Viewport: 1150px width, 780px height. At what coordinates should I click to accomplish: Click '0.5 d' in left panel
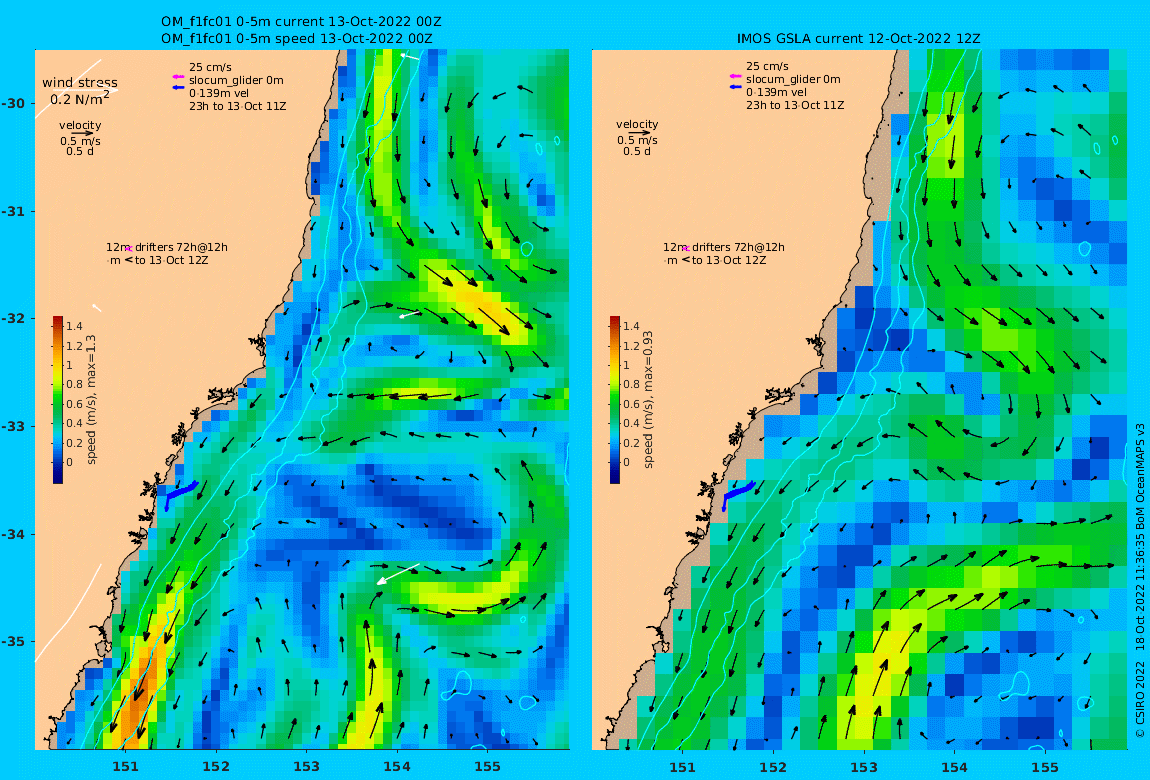80,152
